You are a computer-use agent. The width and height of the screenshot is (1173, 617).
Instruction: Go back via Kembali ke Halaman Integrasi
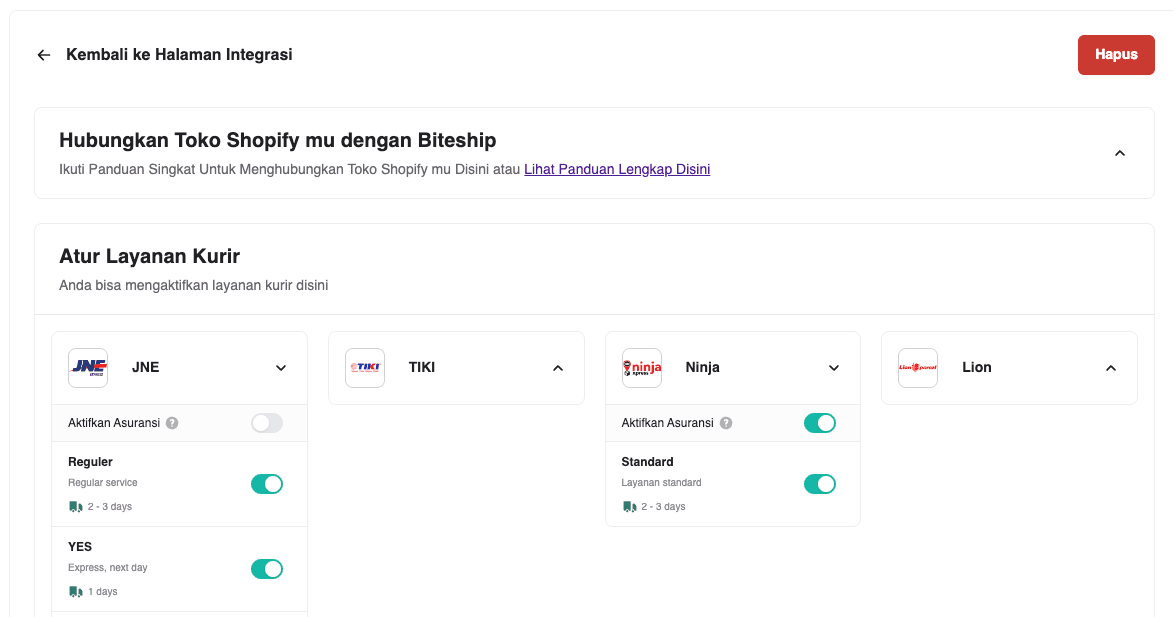pos(179,55)
